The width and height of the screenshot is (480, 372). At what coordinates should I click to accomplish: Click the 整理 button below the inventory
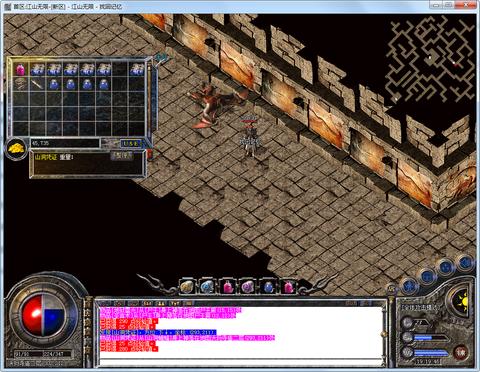pyautogui.click(x=121, y=155)
